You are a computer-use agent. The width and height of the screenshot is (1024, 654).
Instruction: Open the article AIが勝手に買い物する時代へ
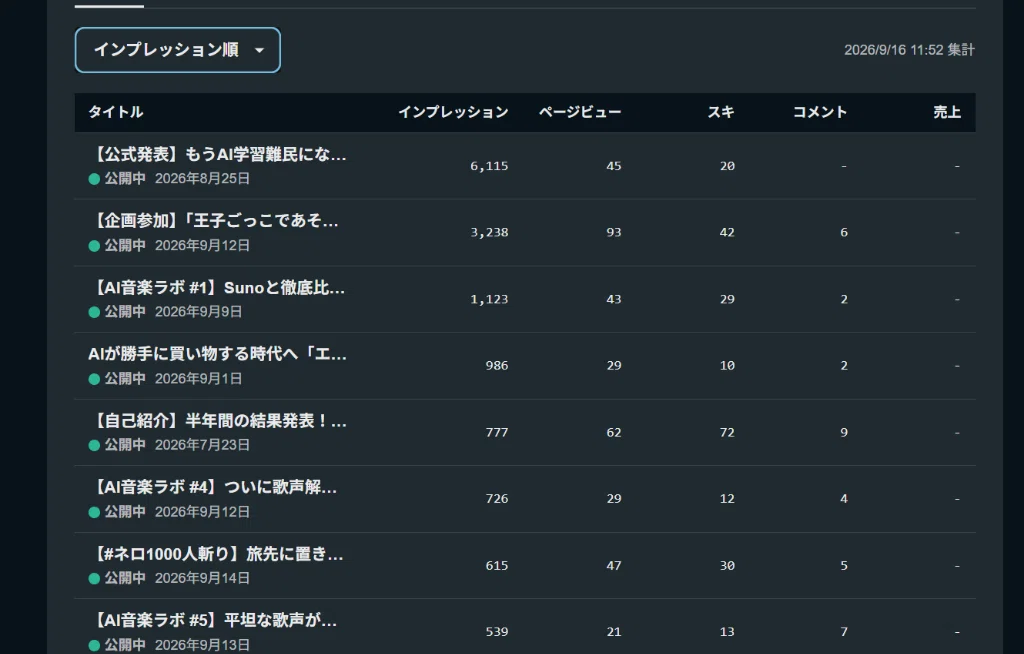point(217,354)
